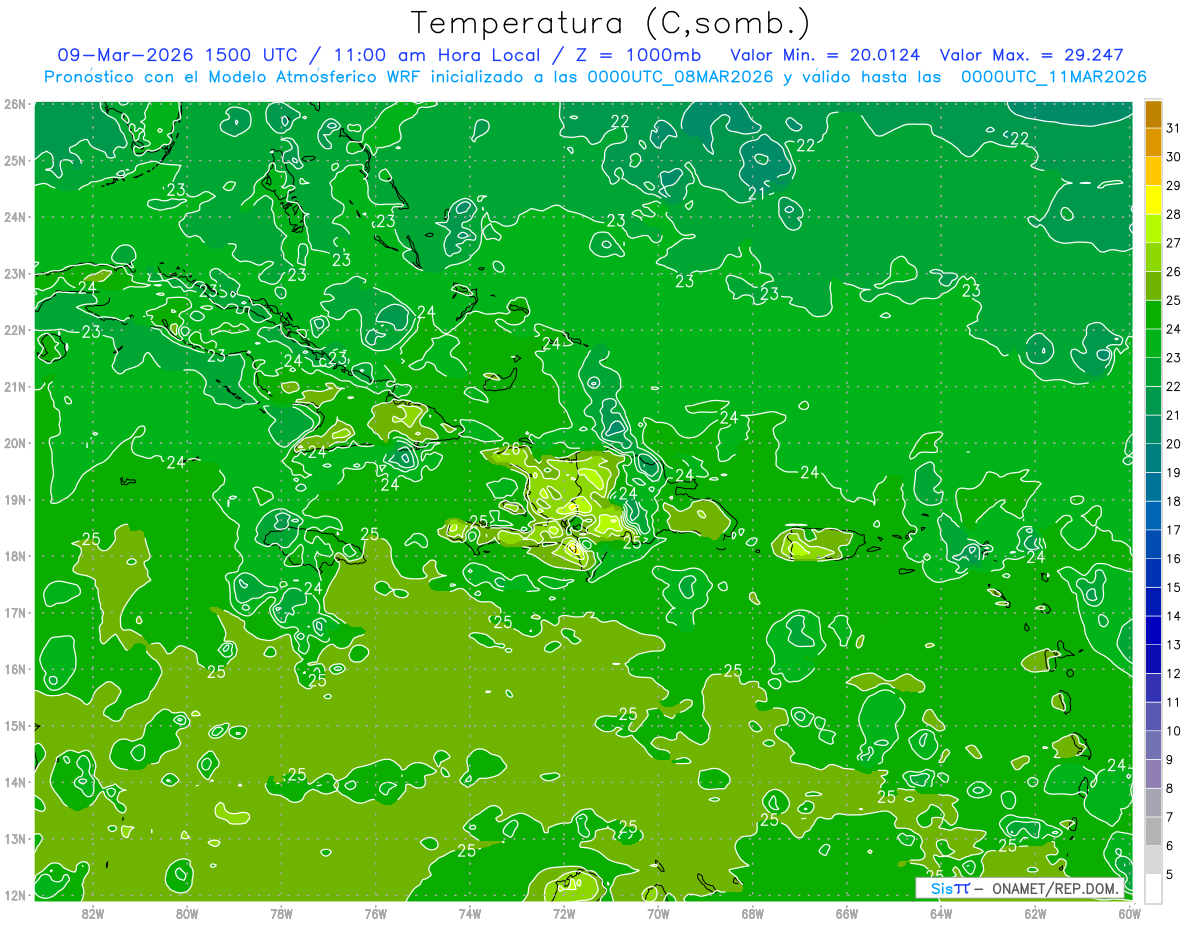The height and width of the screenshot is (927, 1200).
Task: Click the '66W' longitude axis label
Action: [847, 912]
